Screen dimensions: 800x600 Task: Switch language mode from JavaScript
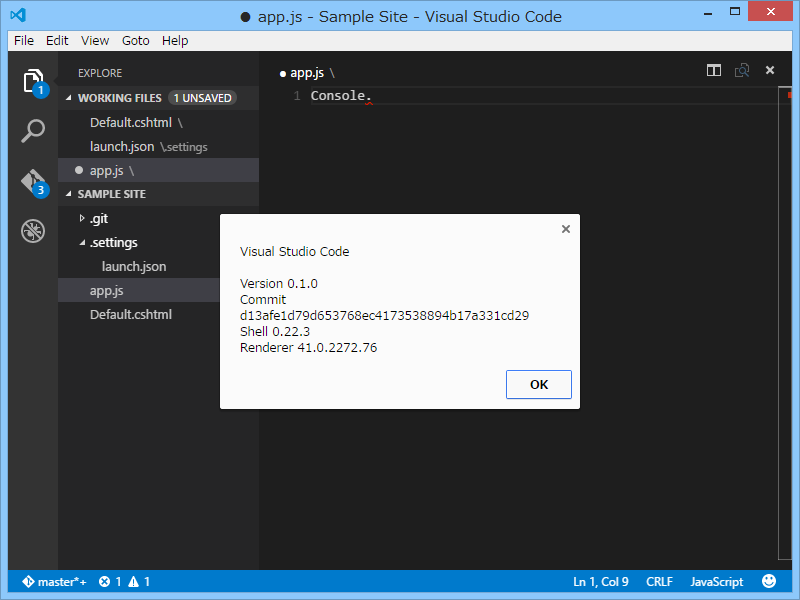[x=716, y=581]
